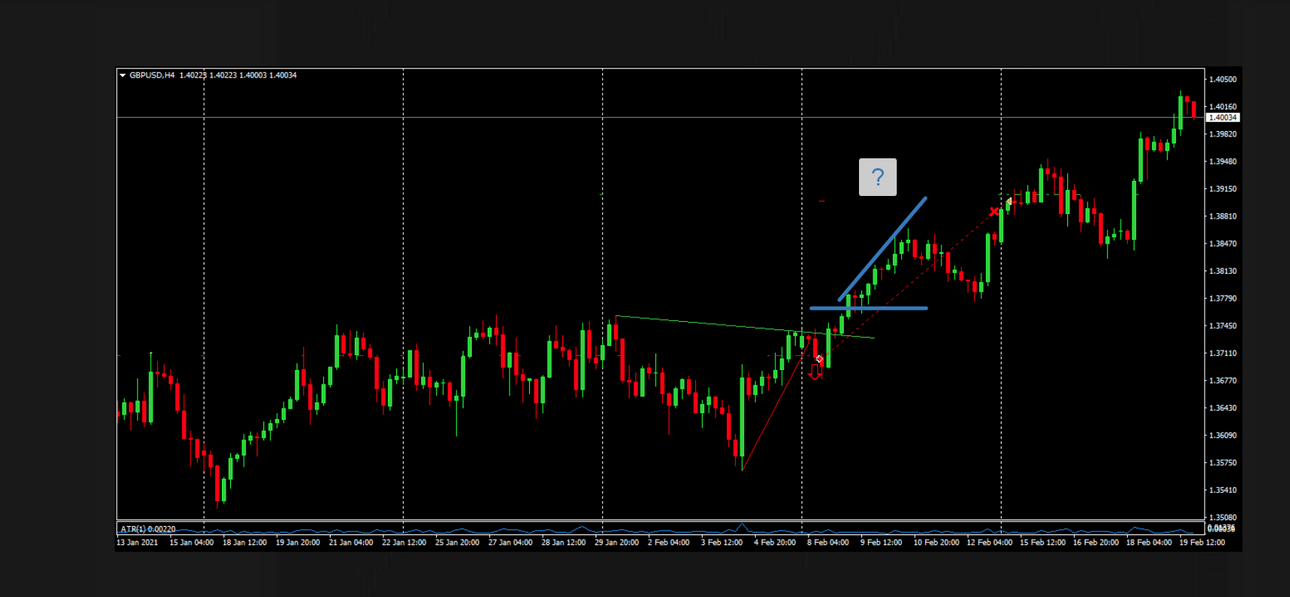The height and width of the screenshot is (597, 1290).
Task: Click price scale level 1.37110
Action: (1223, 353)
